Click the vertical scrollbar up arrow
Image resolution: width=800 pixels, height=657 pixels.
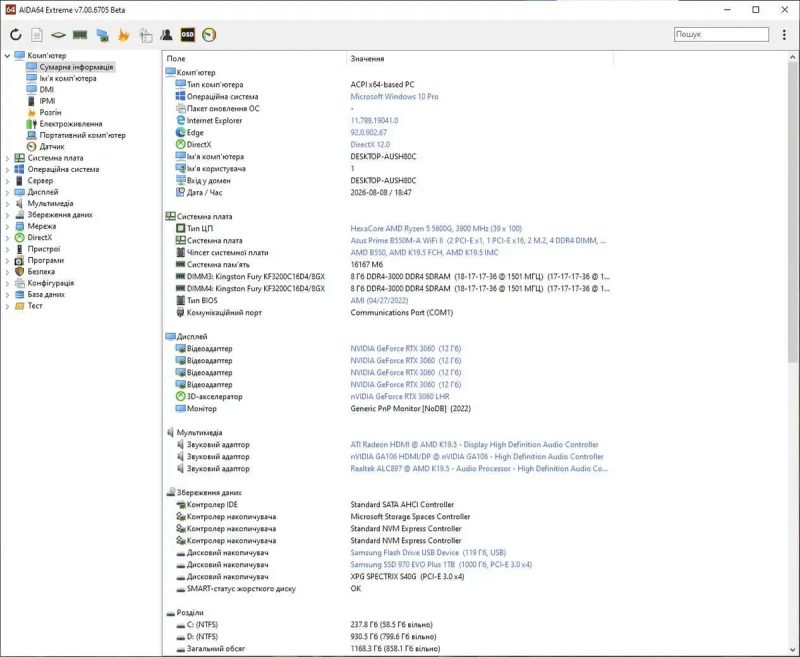(793, 58)
